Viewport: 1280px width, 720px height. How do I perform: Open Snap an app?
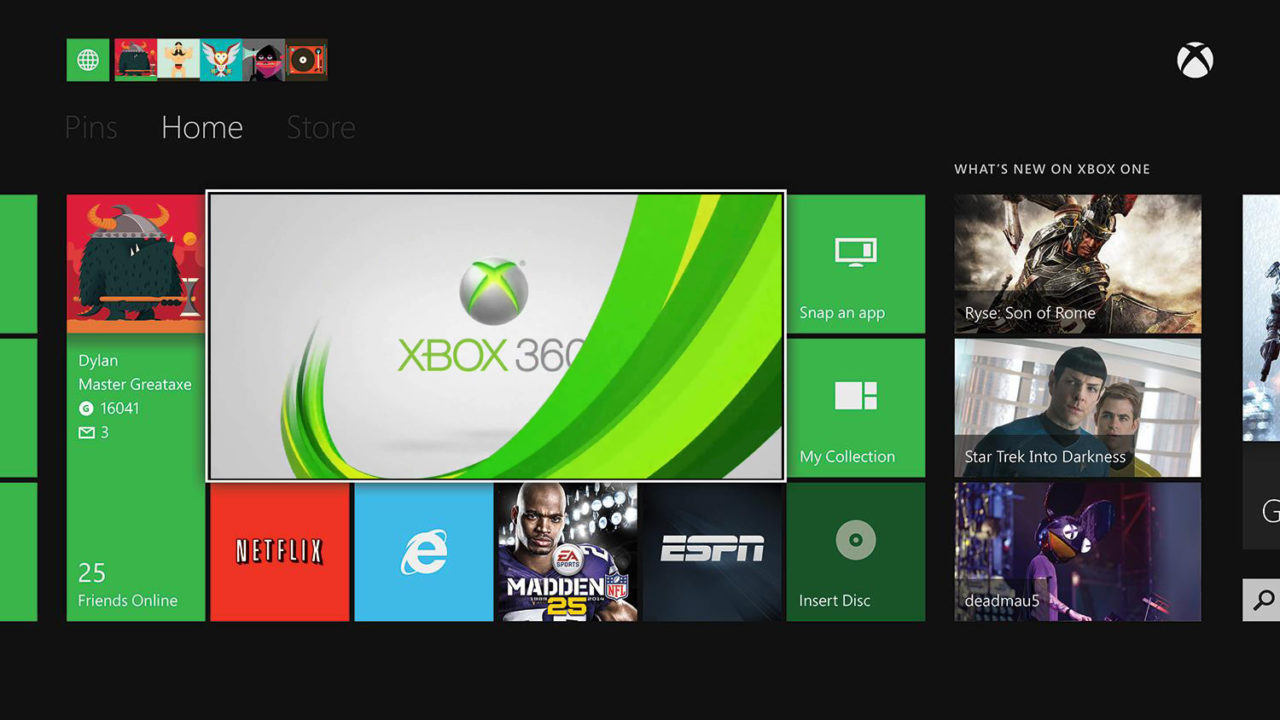(856, 264)
